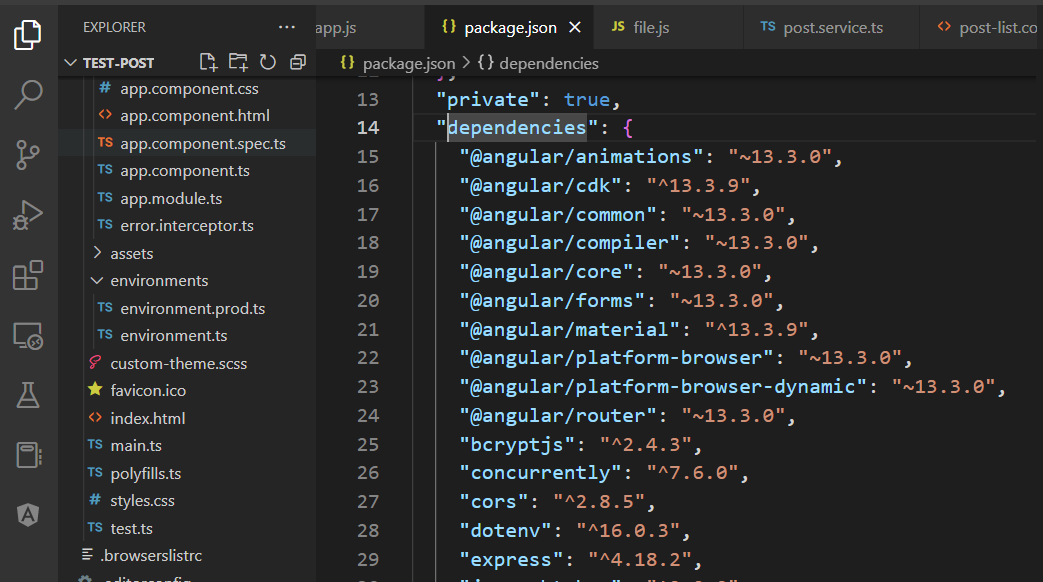The image size is (1043, 582).
Task: Open the Testing flask view
Action: (27, 395)
